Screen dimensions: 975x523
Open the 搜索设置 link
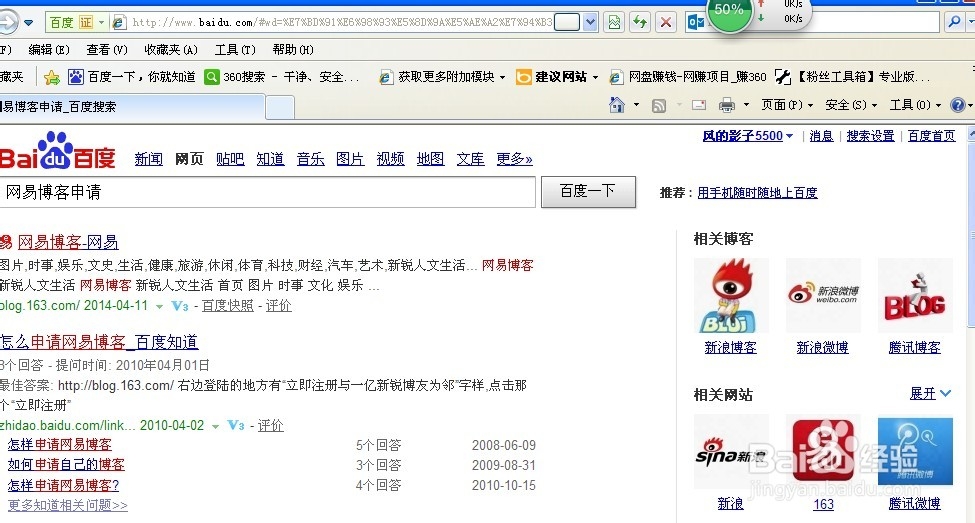[x=870, y=136]
